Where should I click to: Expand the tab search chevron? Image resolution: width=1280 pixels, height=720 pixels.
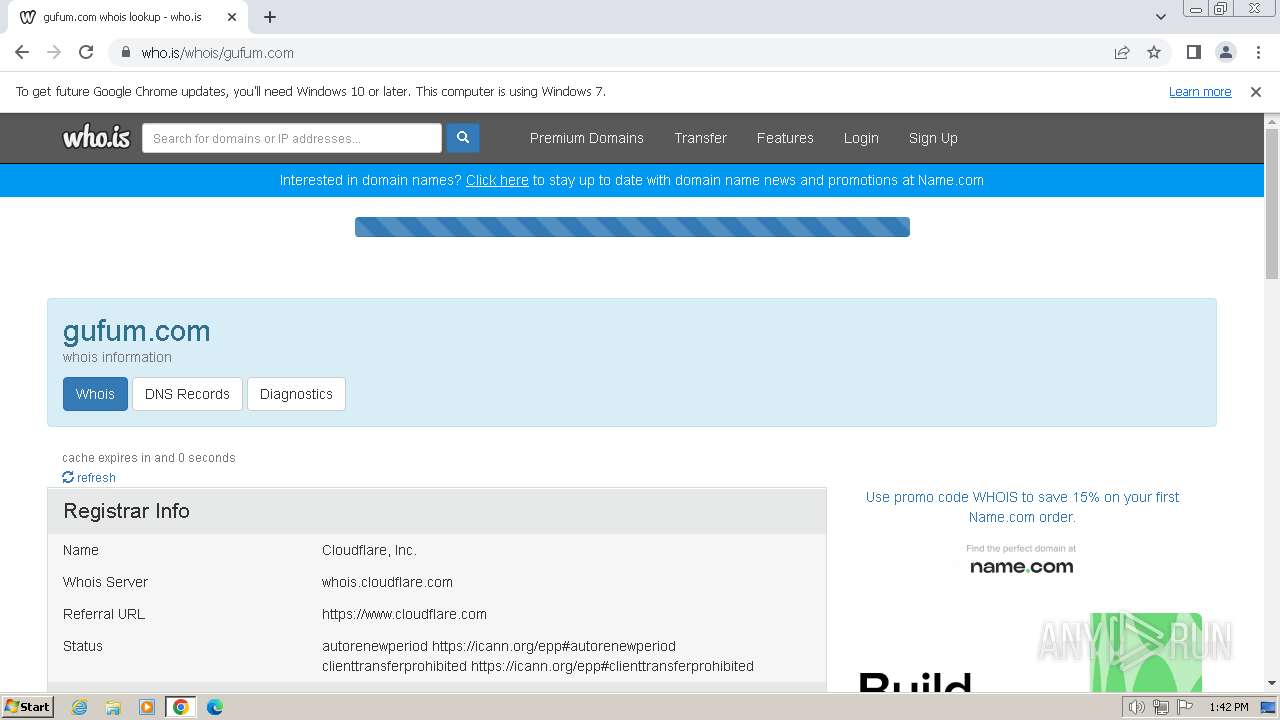(1160, 17)
